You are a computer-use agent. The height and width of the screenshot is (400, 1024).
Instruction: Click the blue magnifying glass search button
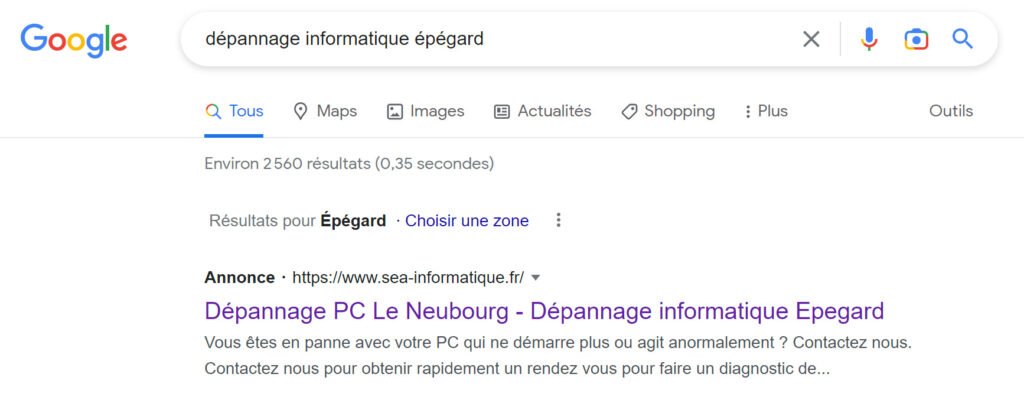click(963, 39)
